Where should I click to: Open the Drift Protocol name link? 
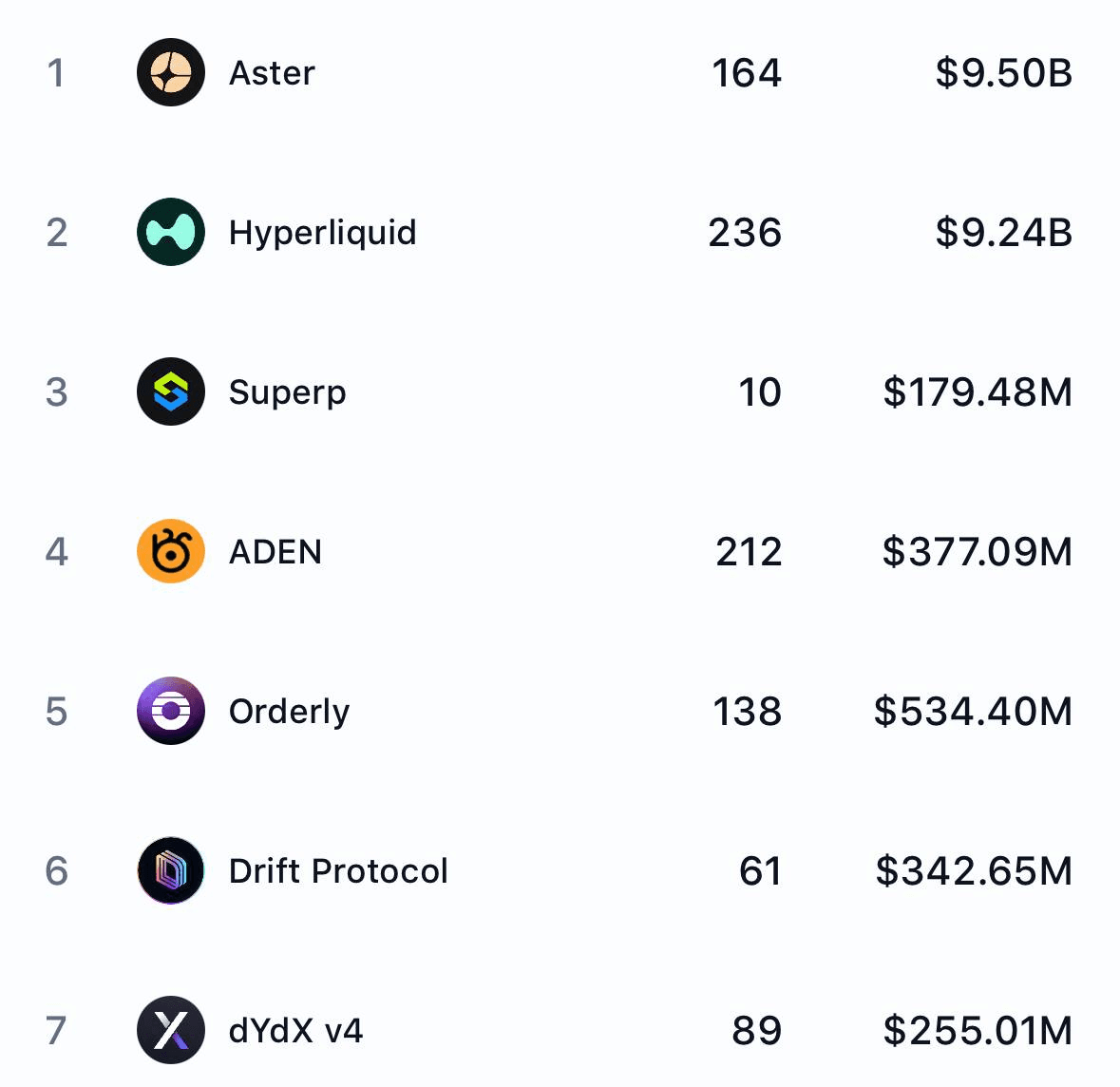[x=338, y=871]
